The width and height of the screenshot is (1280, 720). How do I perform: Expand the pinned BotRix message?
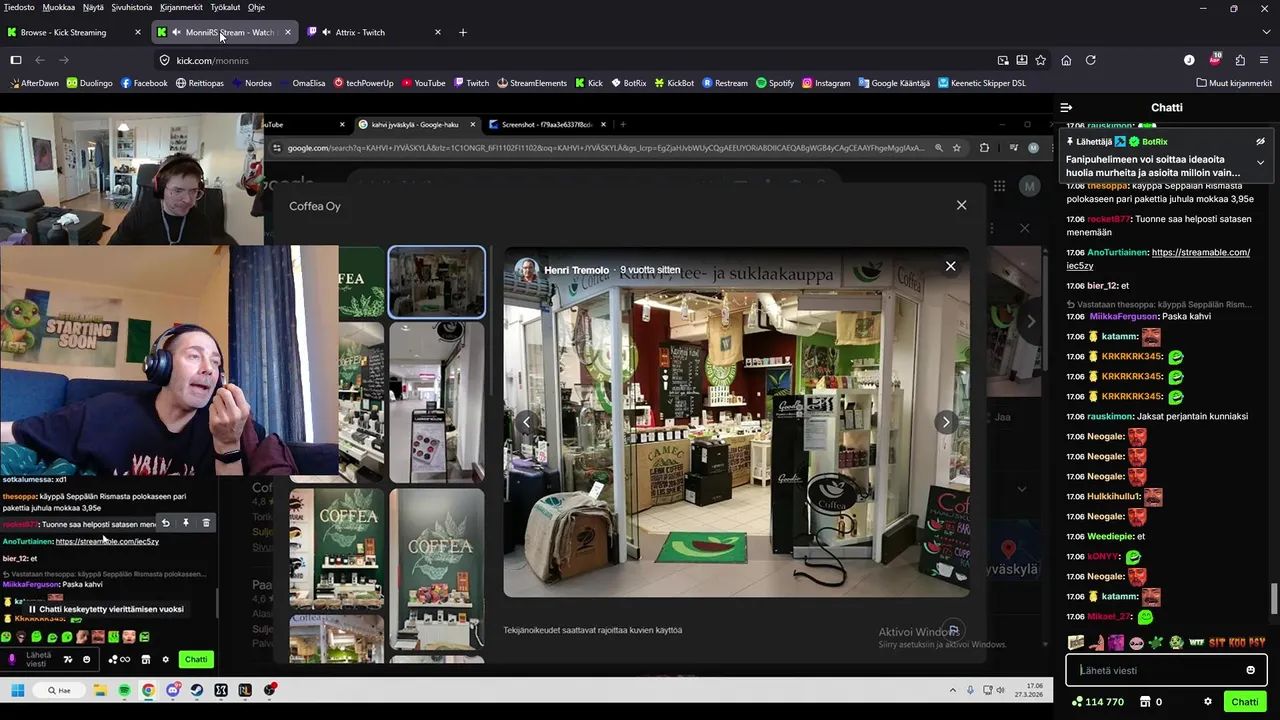(x=1260, y=162)
